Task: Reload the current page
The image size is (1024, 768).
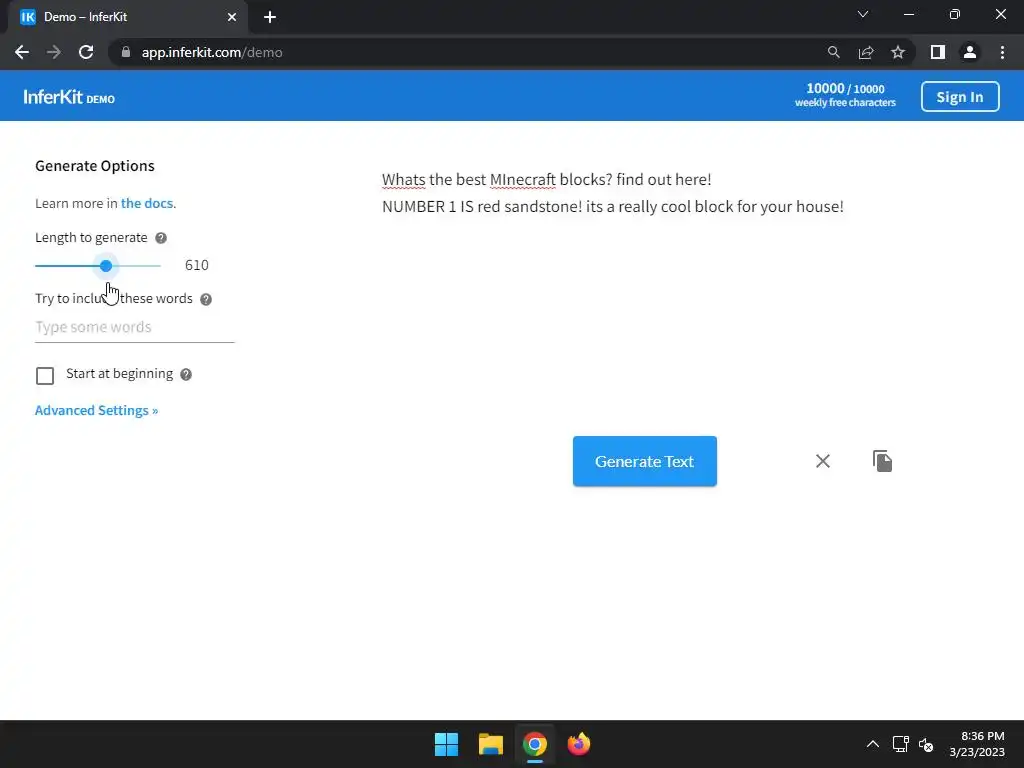Action: point(86,52)
